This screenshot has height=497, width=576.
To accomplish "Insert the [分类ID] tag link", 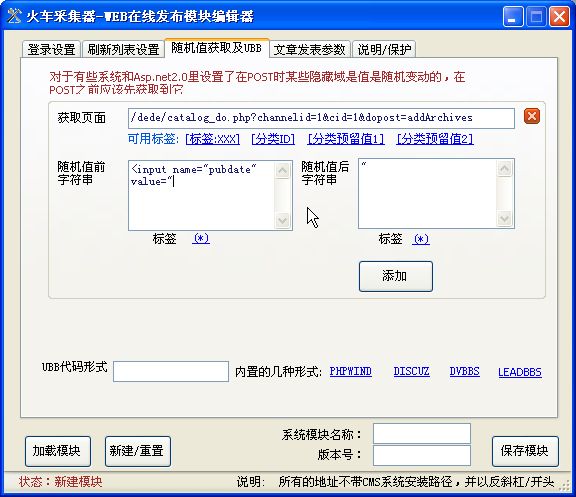I will click(273, 139).
